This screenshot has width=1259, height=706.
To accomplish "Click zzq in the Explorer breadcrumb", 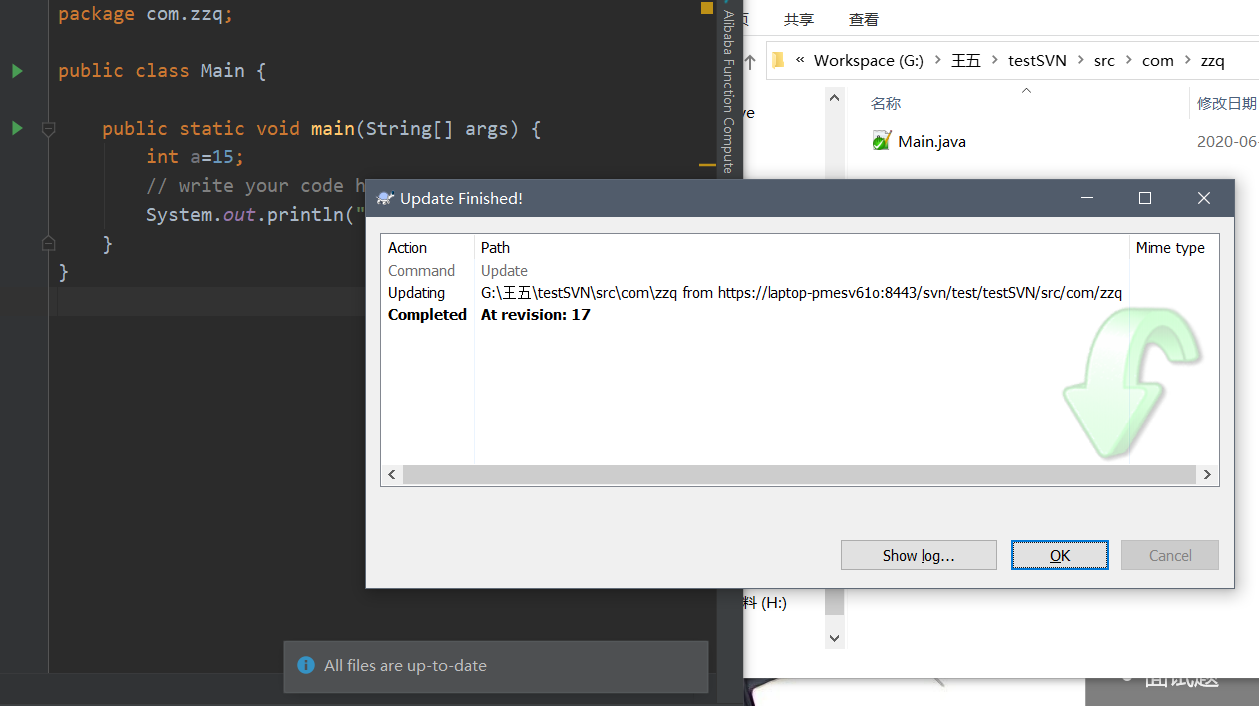I will [x=1212, y=60].
